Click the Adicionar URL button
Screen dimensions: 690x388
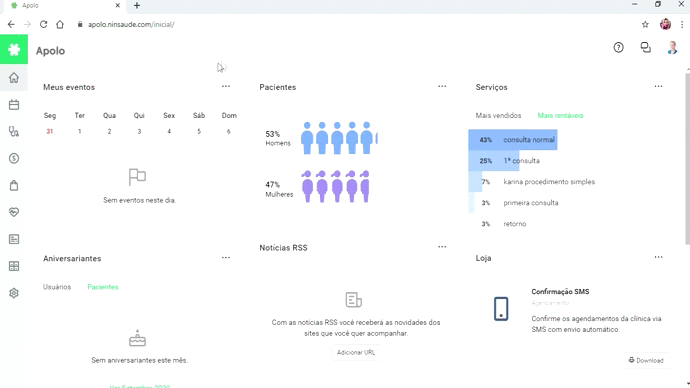click(x=356, y=352)
